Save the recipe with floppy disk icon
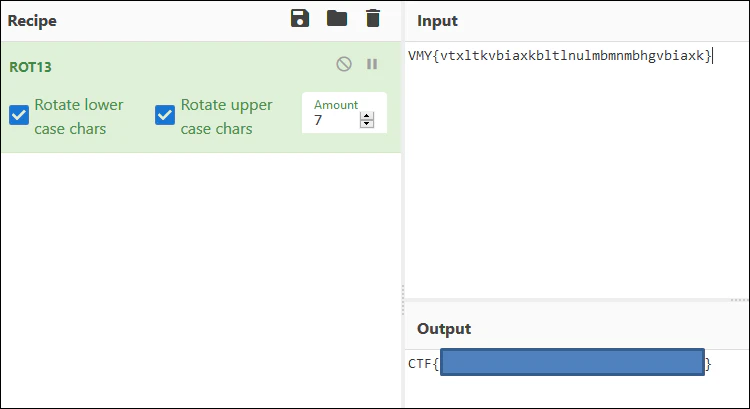This screenshot has width=750, height=409. coord(300,19)
